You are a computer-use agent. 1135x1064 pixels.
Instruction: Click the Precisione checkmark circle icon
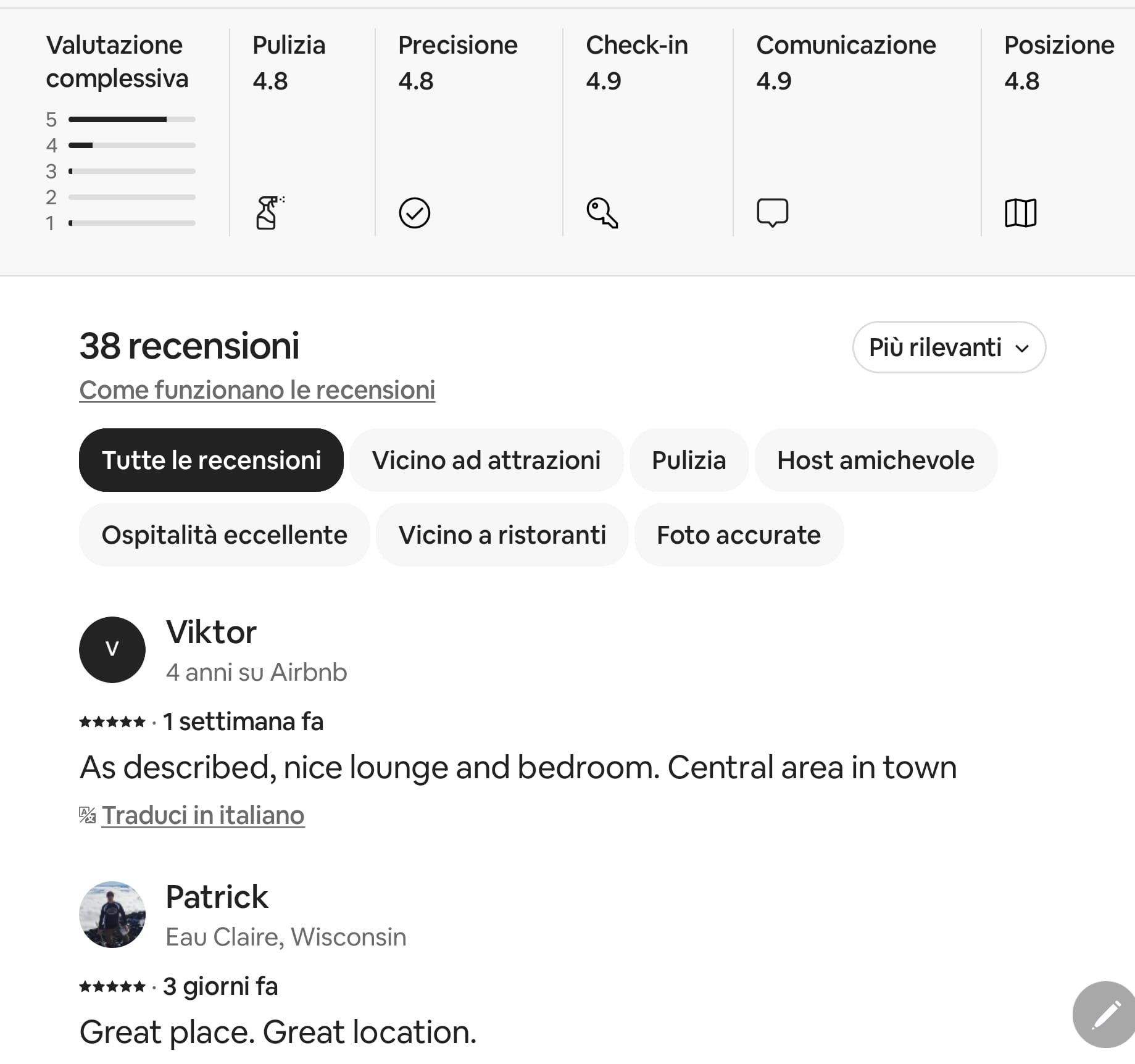pyautogui.click(x=414, y=213)
